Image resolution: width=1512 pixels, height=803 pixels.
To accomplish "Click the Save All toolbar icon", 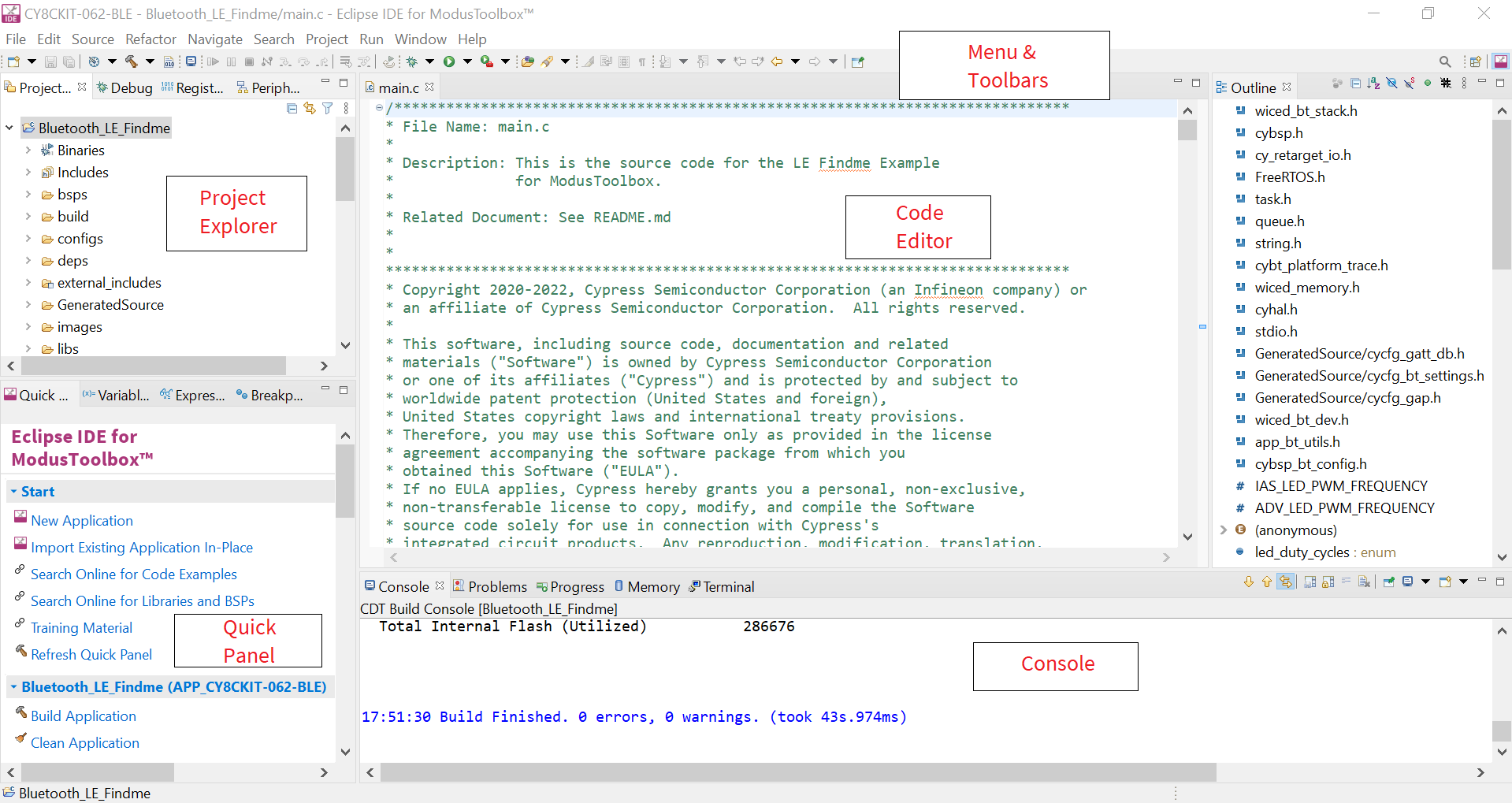I will (x=69, y=61).
